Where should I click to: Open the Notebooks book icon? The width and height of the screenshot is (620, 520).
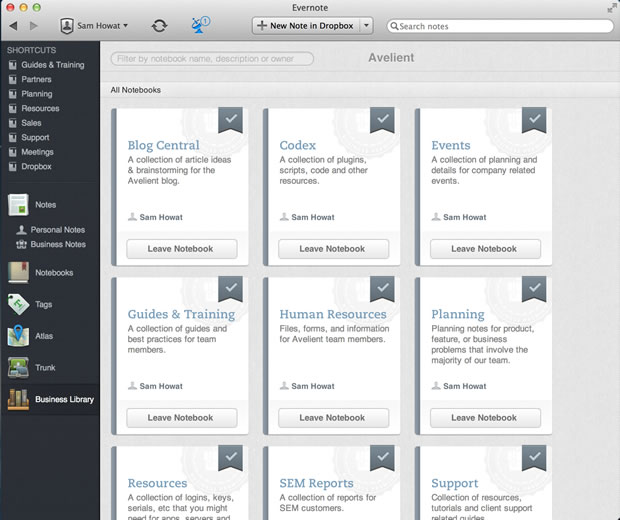pyautogui.click(x=18, y=272)
